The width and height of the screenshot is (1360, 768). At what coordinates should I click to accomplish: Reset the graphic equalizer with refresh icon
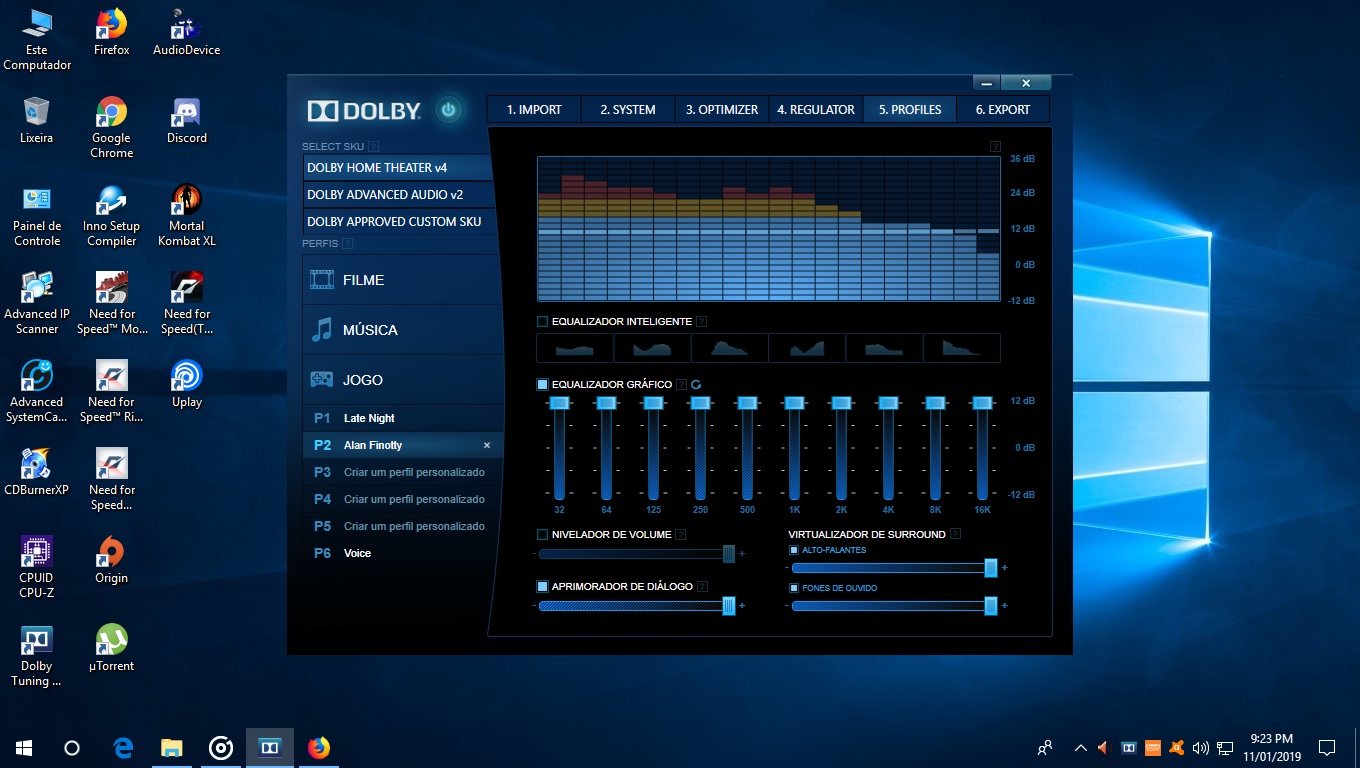[696, 385]
